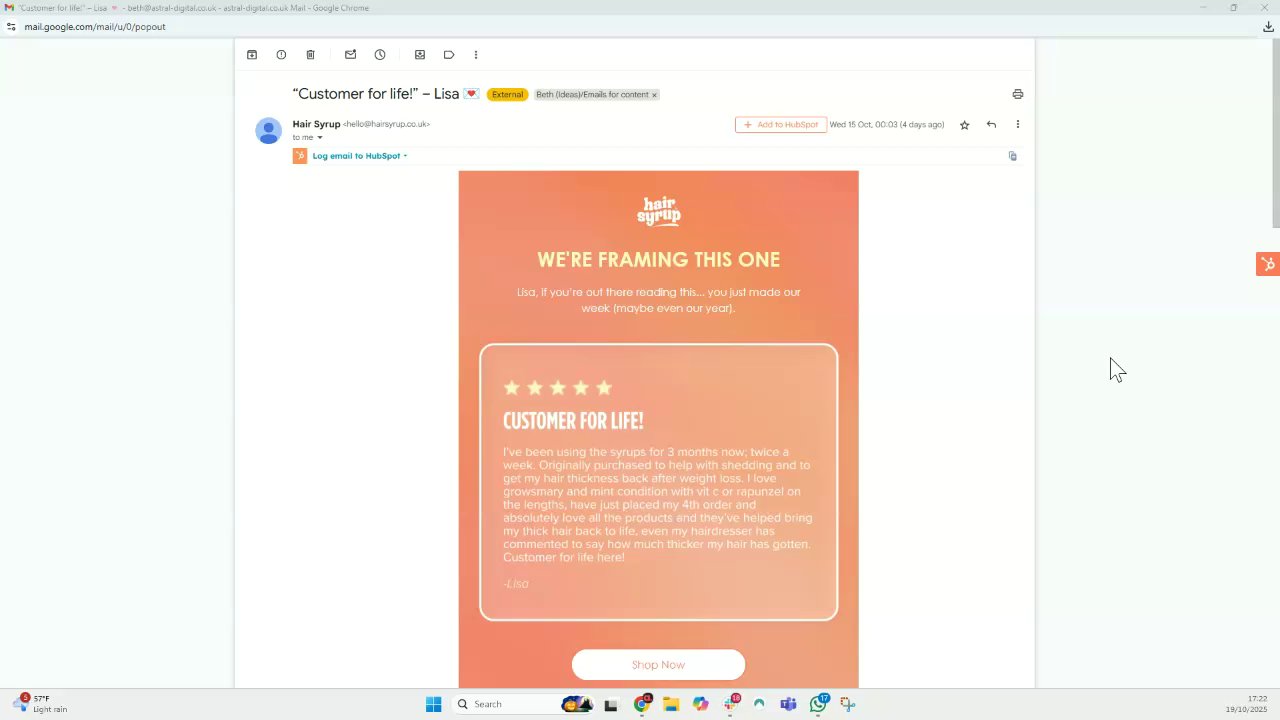Click the WE'RE FRAMING THIS ONE headline
This screenshot has height=720, width=1280.
pyautogui.click(x=659, y=260)
